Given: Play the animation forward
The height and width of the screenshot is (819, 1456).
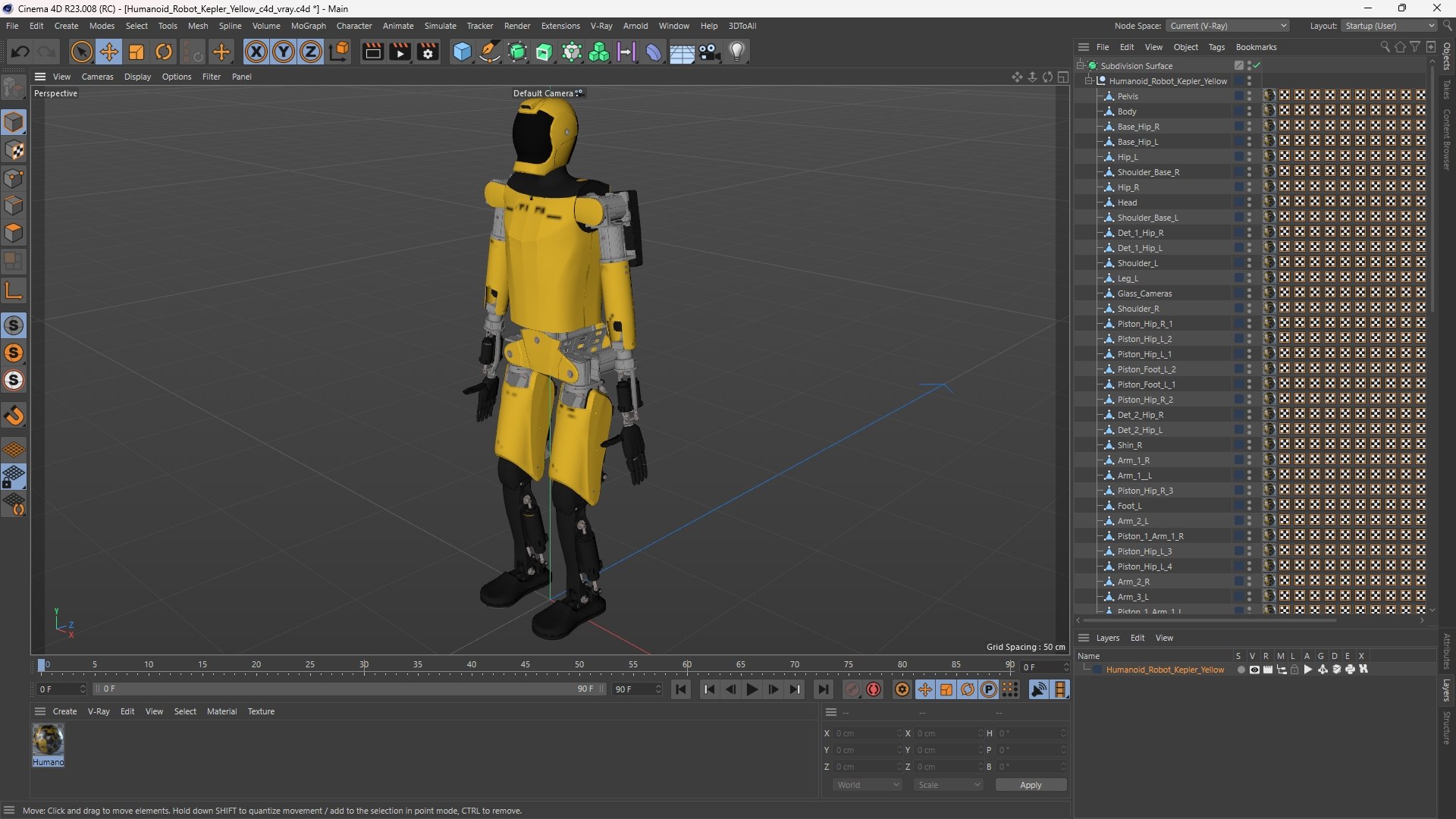Looking at the screenshot, I should click(x=752, y=689).
